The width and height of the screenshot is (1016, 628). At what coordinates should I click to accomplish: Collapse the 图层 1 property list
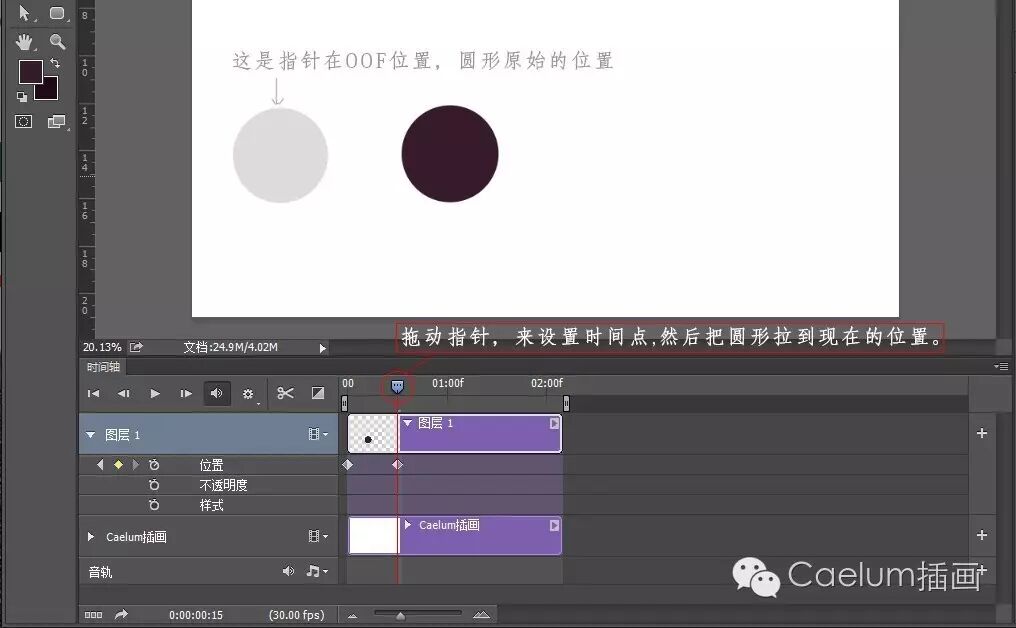click(90, 434)
